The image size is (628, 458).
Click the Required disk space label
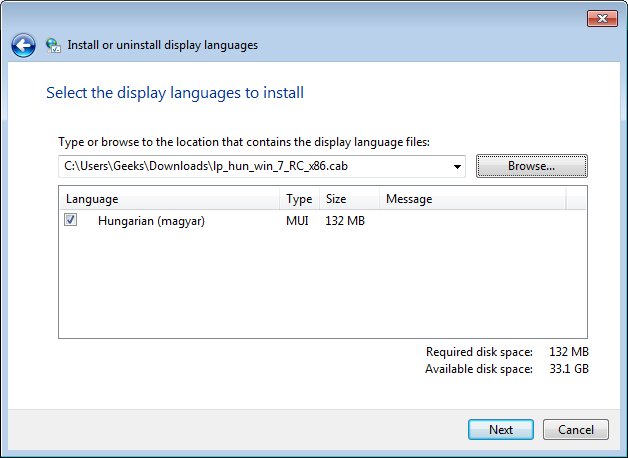point(479,352)
